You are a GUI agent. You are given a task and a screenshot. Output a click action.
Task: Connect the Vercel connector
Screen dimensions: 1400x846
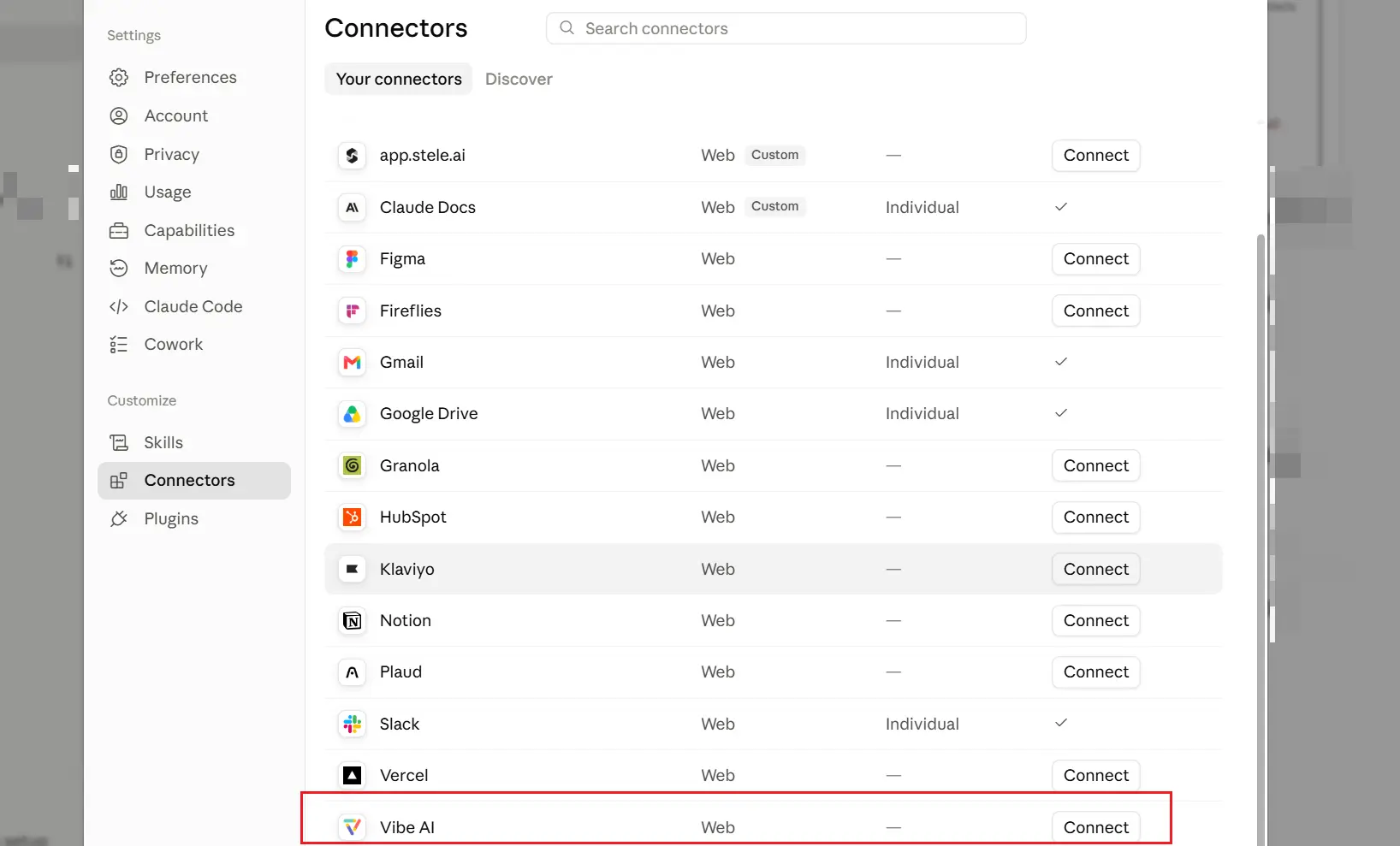coord(1095,775)
